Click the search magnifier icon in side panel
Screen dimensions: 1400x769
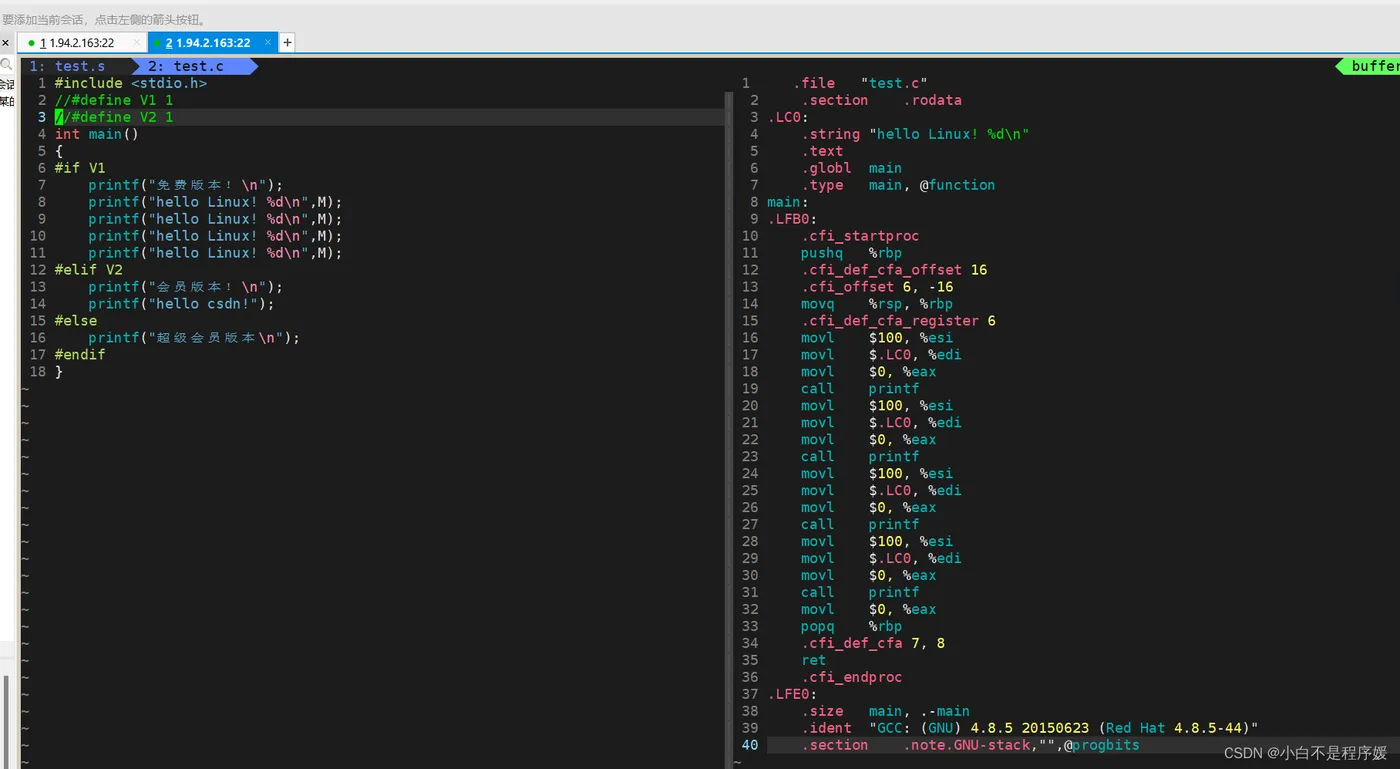click(6, 65)
